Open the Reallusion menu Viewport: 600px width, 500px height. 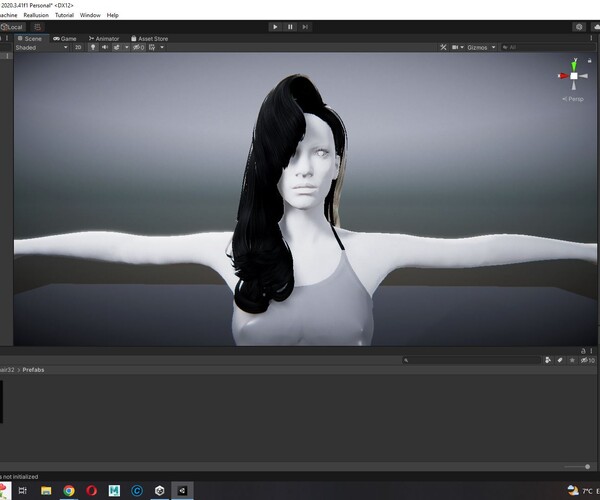pyautogui.click(x=36, y=15)
